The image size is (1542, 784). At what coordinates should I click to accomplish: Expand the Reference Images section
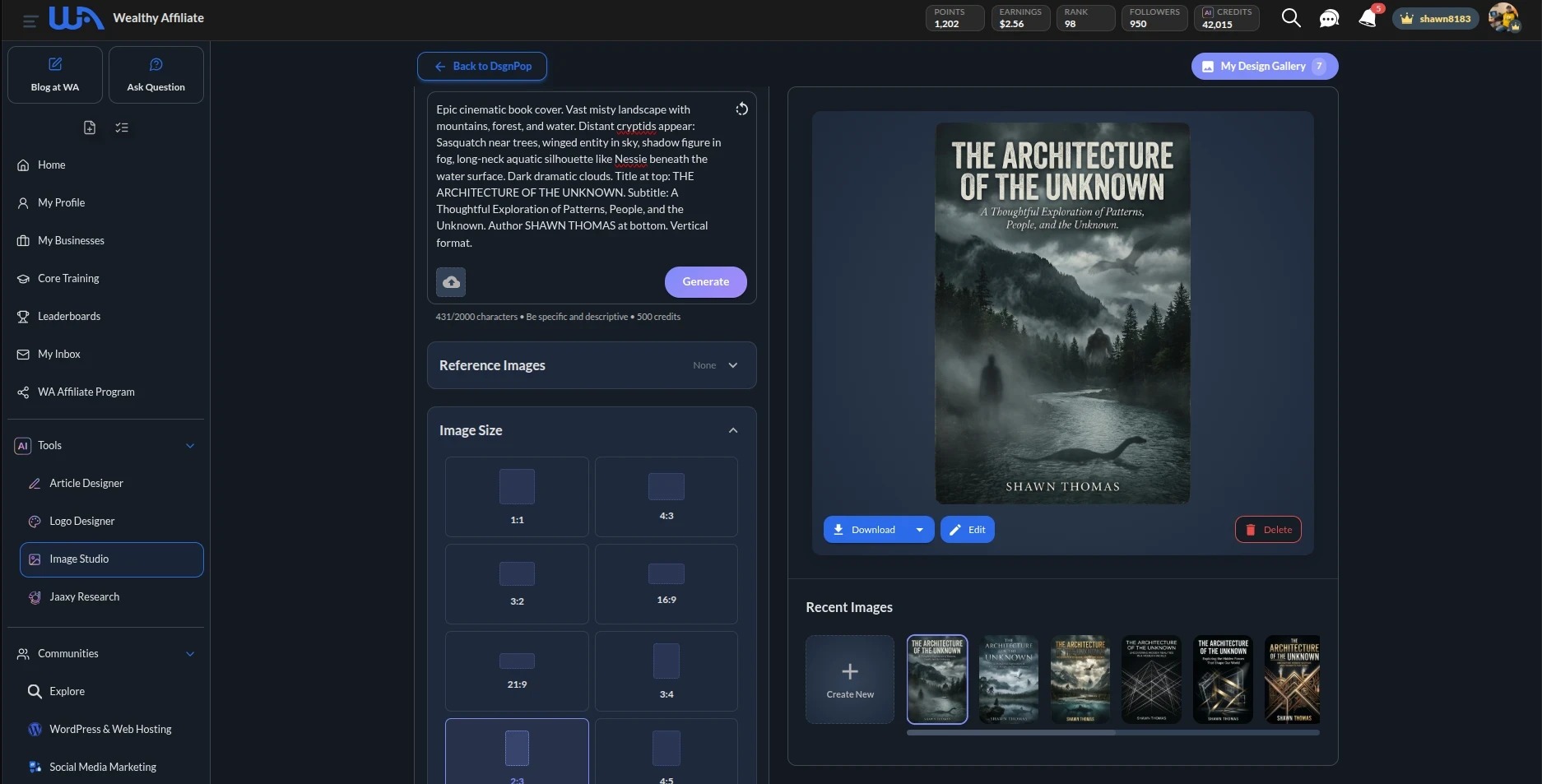(732, 365)
